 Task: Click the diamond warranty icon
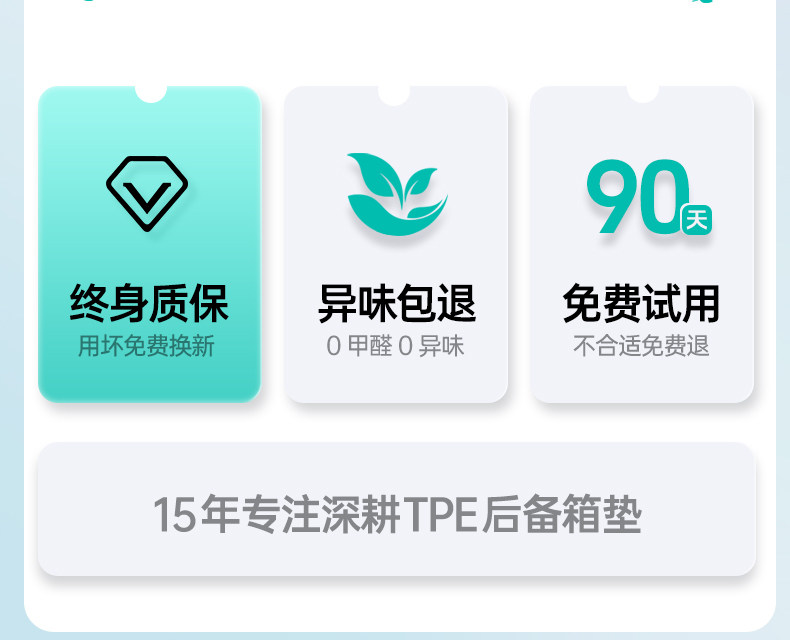147,194
